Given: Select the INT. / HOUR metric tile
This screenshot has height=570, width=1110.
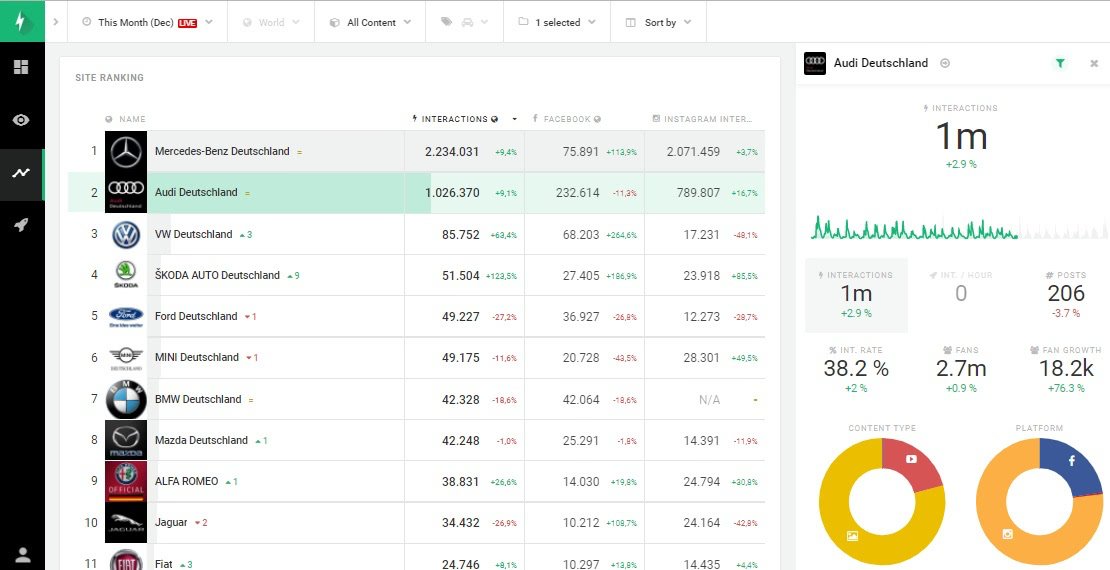Looking at the screenshot, I should coord(961,286).
